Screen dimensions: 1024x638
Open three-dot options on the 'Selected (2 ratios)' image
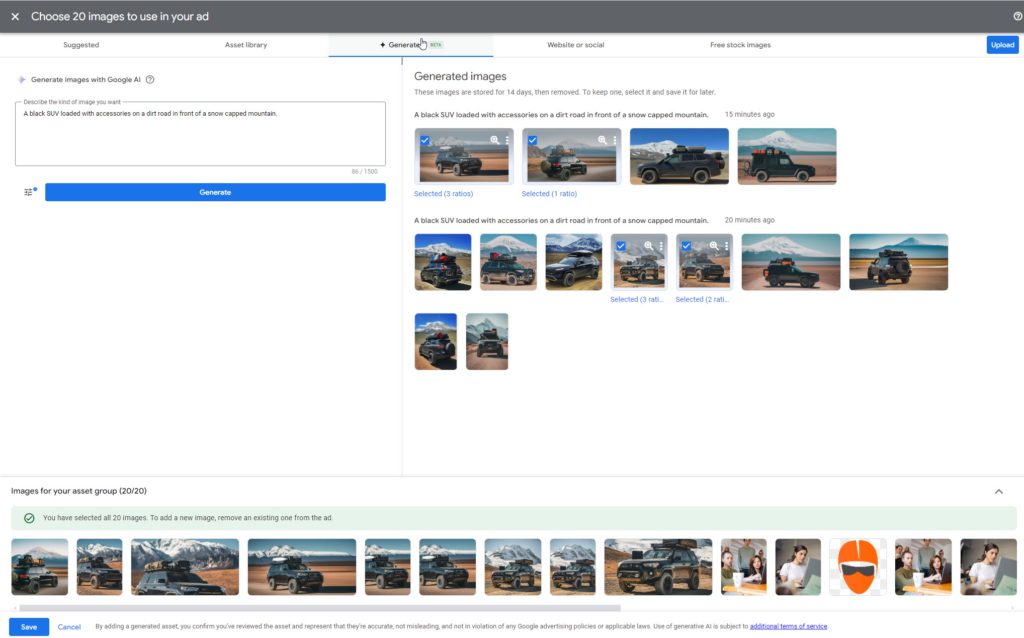pos(727,246)
